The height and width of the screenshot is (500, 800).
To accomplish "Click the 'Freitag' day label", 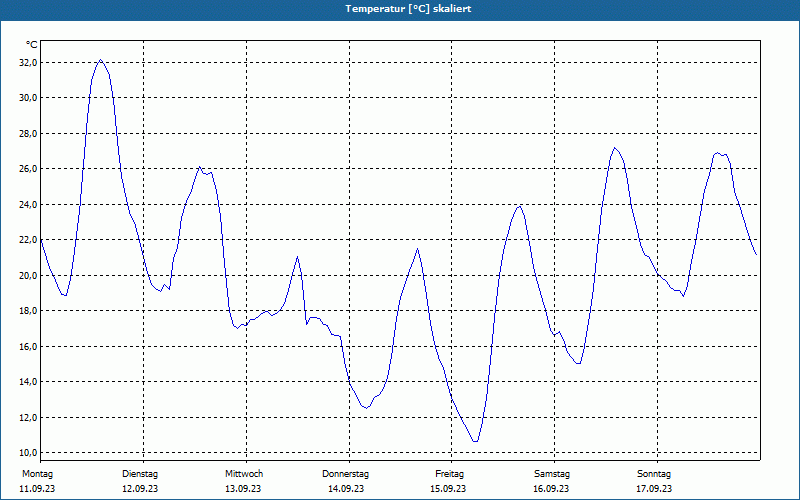I will (449, 474).
